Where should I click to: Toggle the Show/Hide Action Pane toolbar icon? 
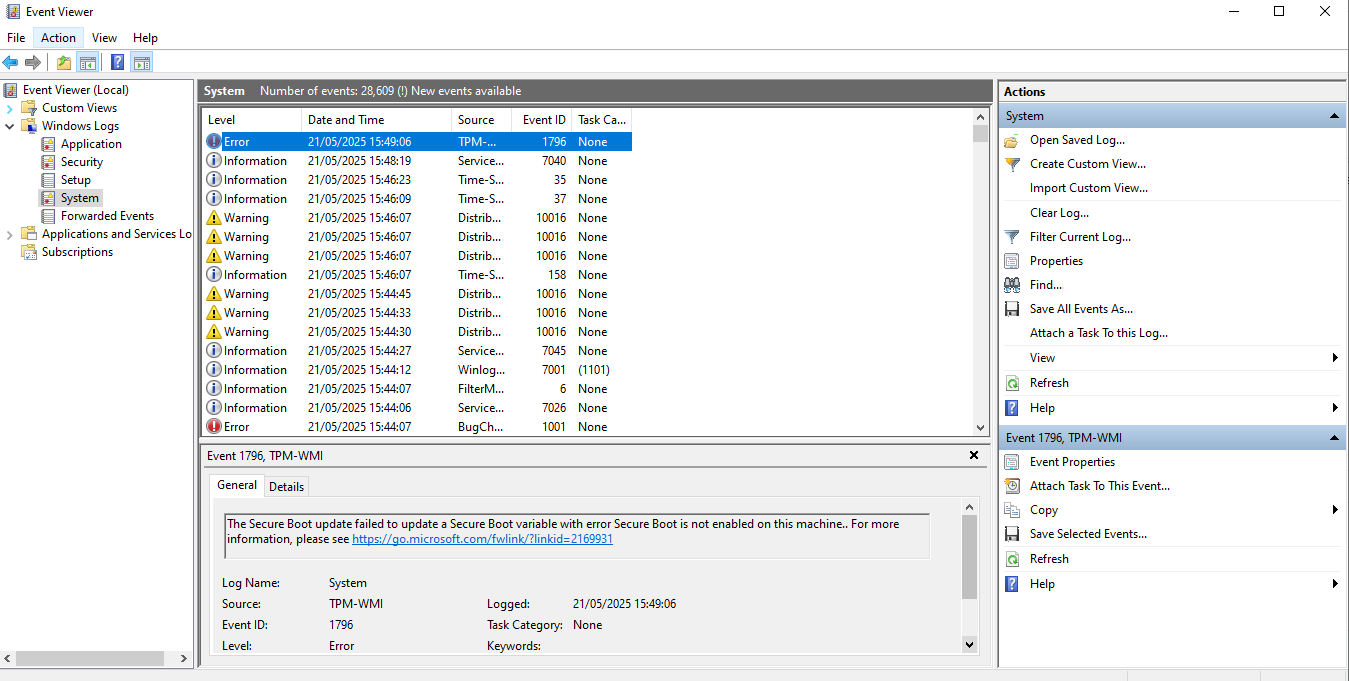(x=142, y=63)
